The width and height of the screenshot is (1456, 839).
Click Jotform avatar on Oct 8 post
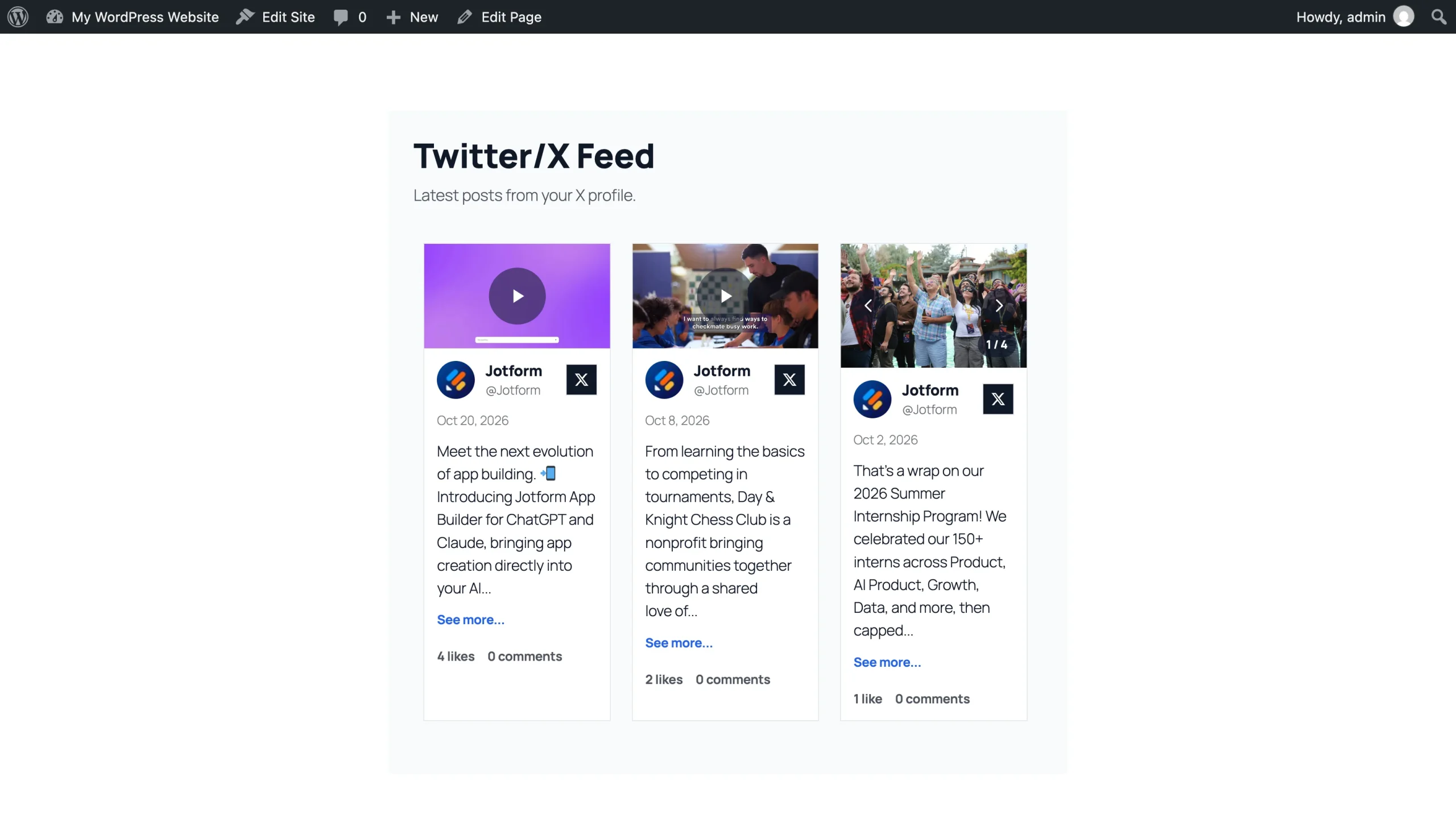(x=664, y=380)
